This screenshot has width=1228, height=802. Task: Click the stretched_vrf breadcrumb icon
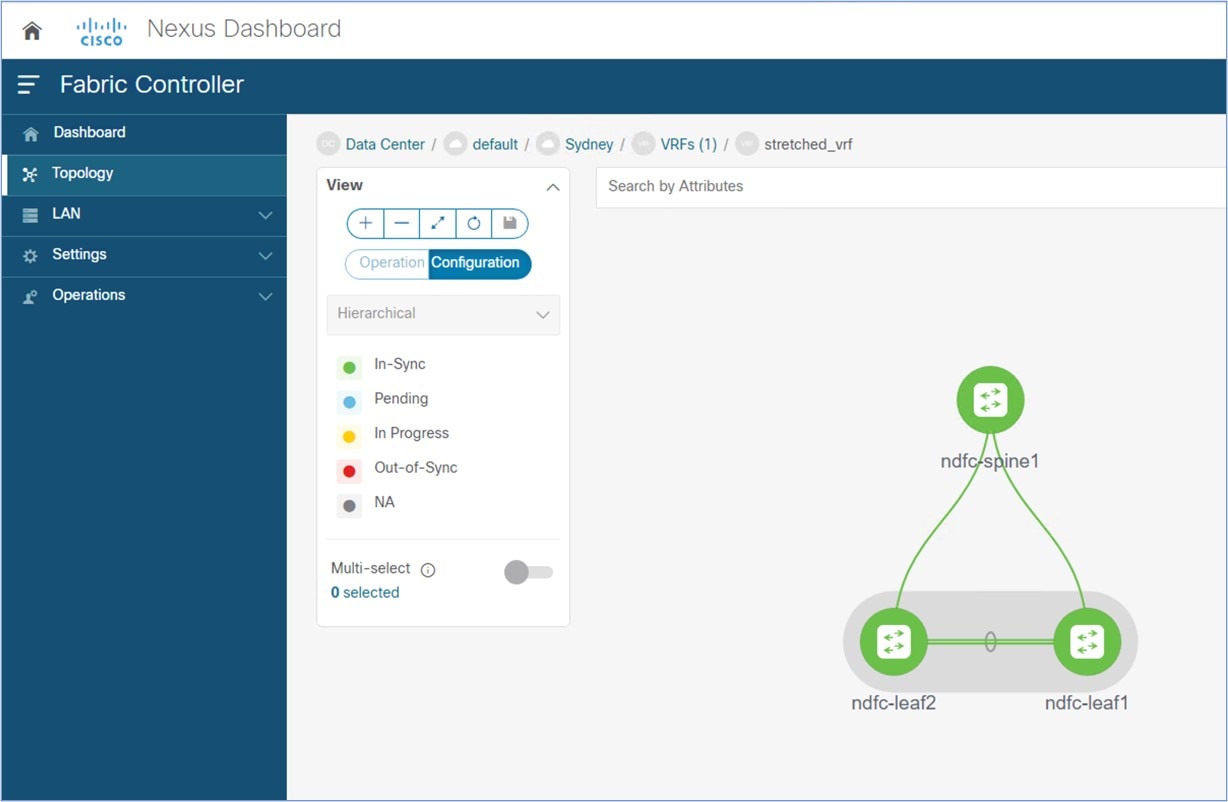tap(747, 144)
